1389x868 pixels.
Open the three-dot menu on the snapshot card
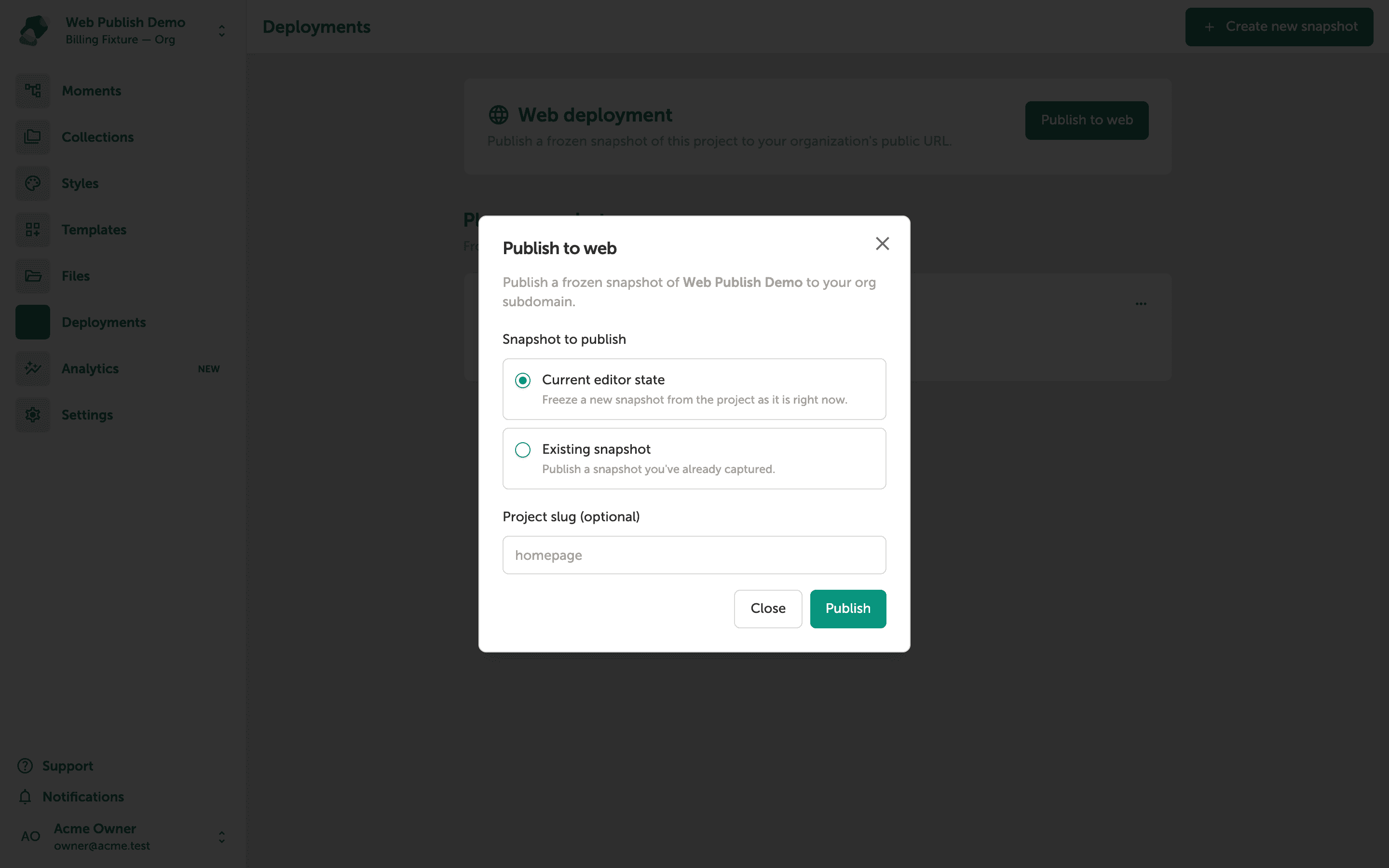(x=1141, y=304)
